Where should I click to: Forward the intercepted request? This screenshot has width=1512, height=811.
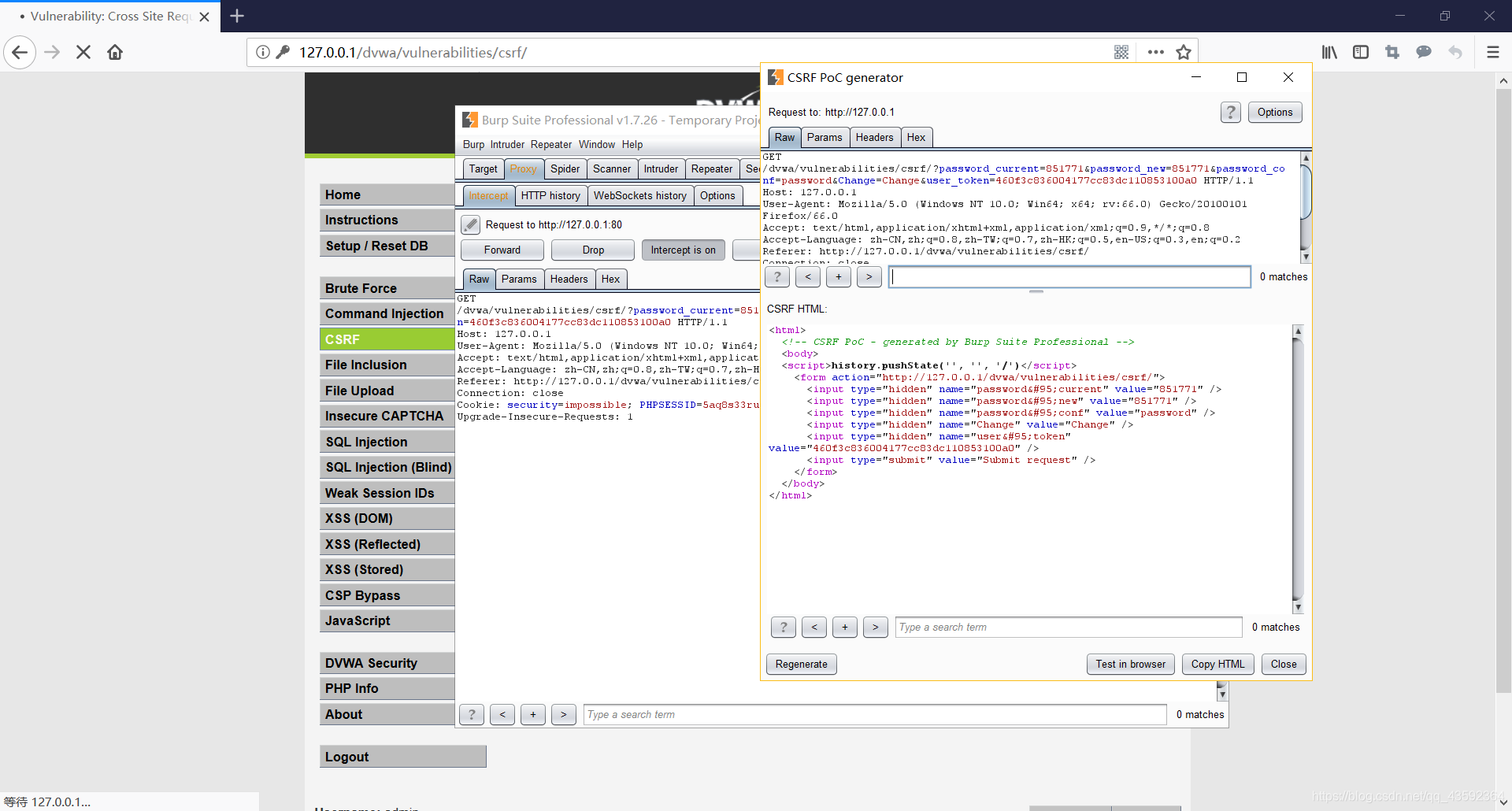coord(502,250)
